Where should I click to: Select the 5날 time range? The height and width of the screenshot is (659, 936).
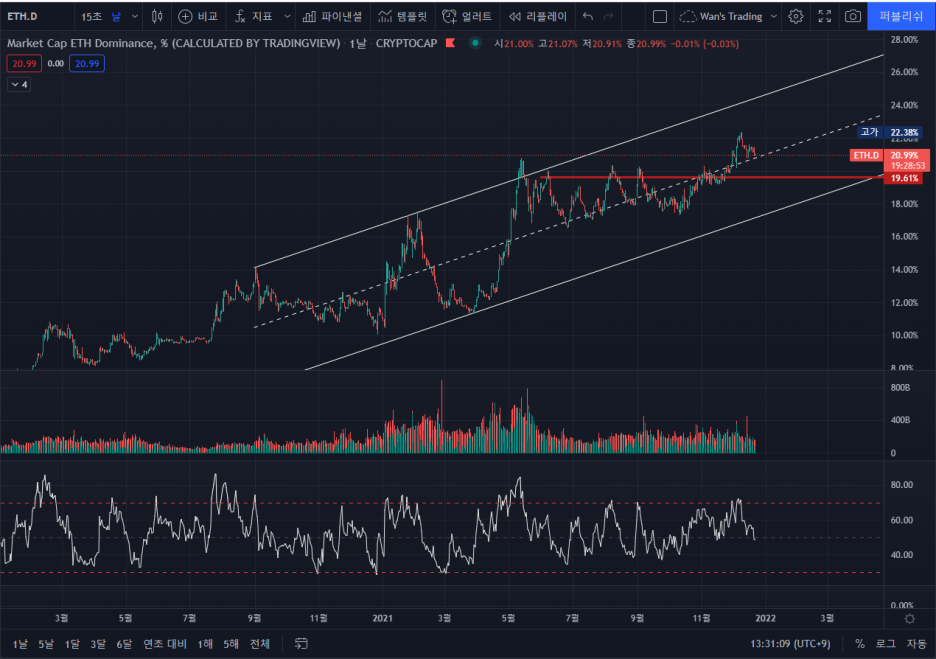(x=46, y=644)
